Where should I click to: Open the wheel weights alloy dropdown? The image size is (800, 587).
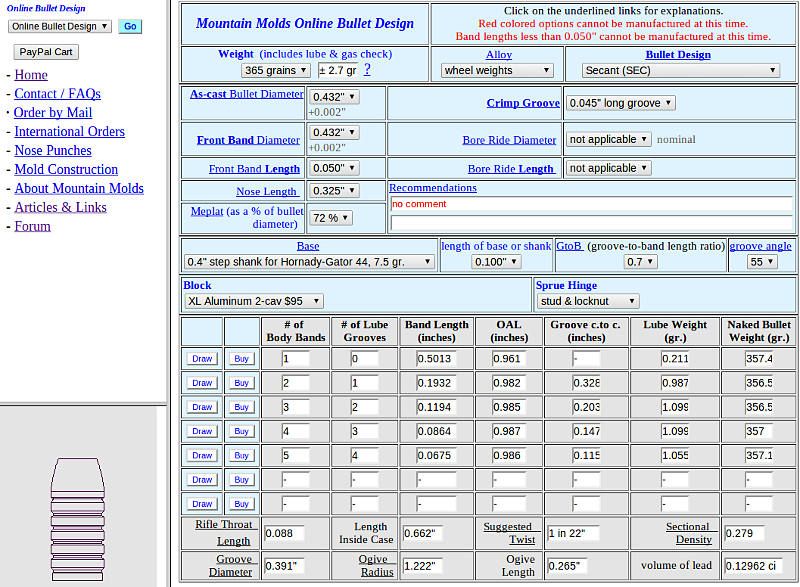click(497, 70)
